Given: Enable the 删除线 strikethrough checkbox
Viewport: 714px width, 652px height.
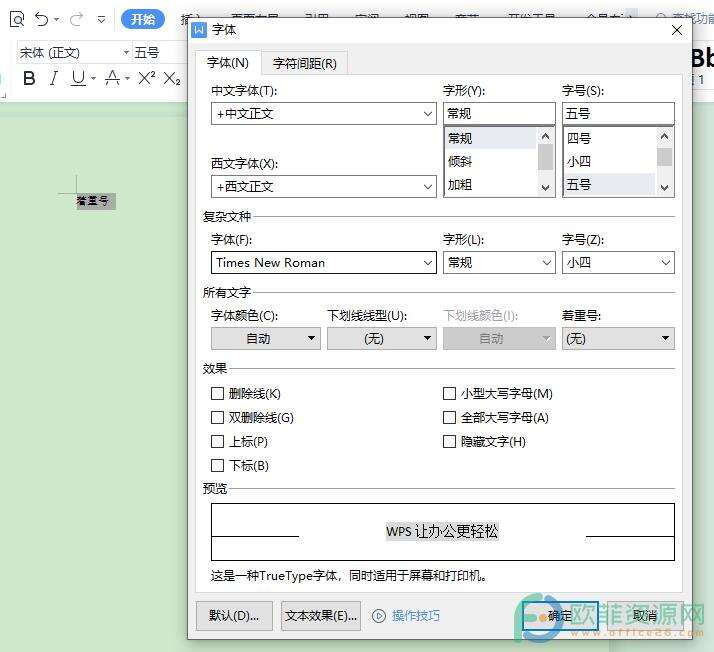Looking at the screenshot, I should (x=217, y=394).
